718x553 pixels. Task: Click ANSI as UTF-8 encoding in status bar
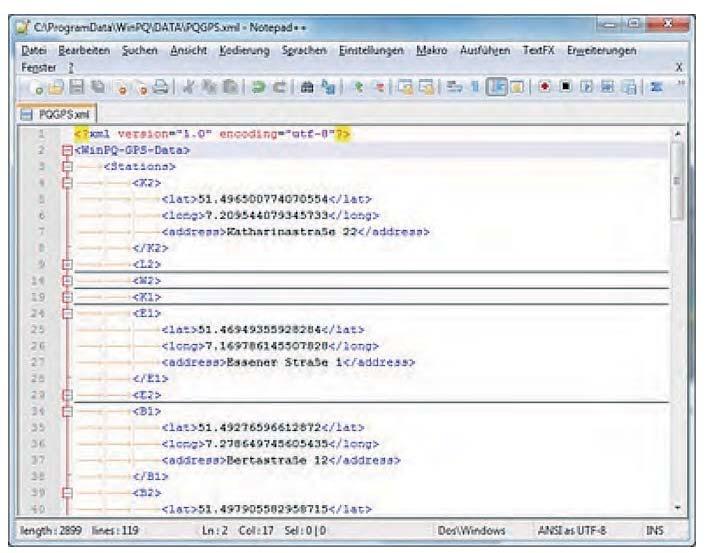click(x=571, y=531)
